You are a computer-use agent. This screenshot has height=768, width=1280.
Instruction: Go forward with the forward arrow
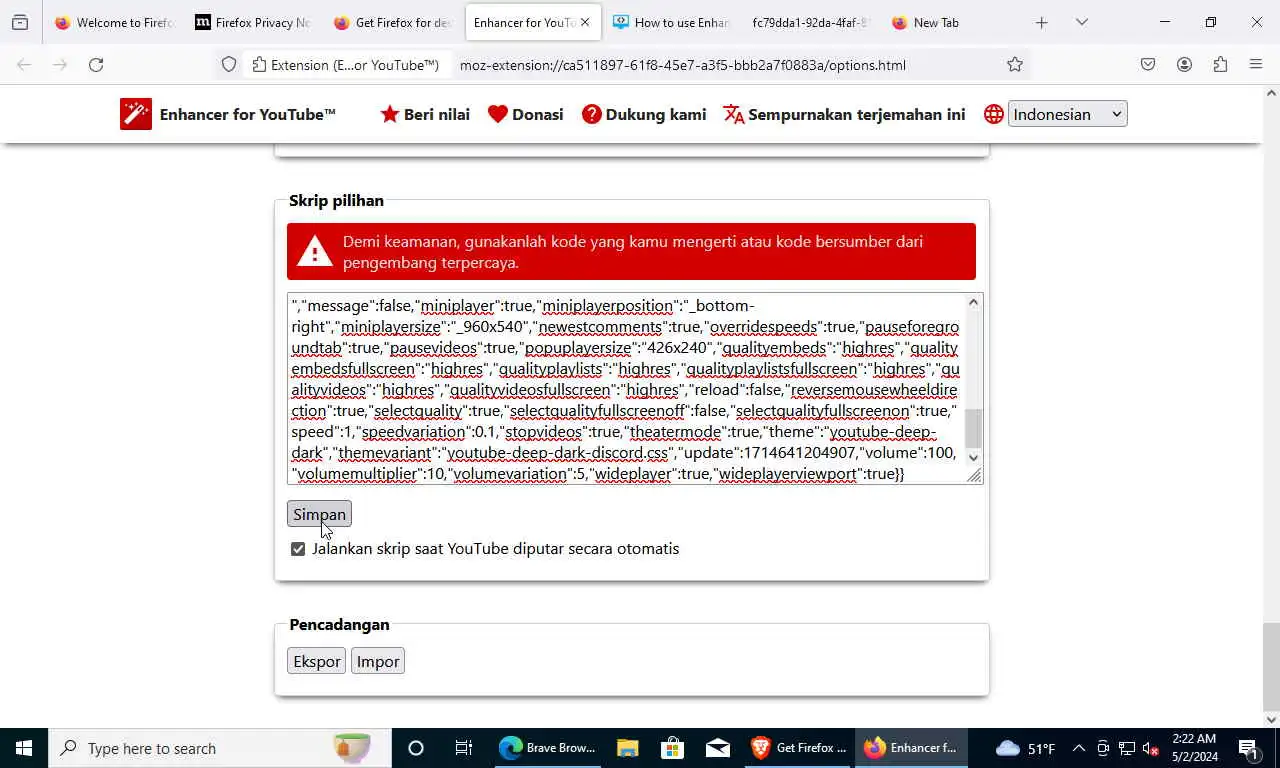click(60, 65)
